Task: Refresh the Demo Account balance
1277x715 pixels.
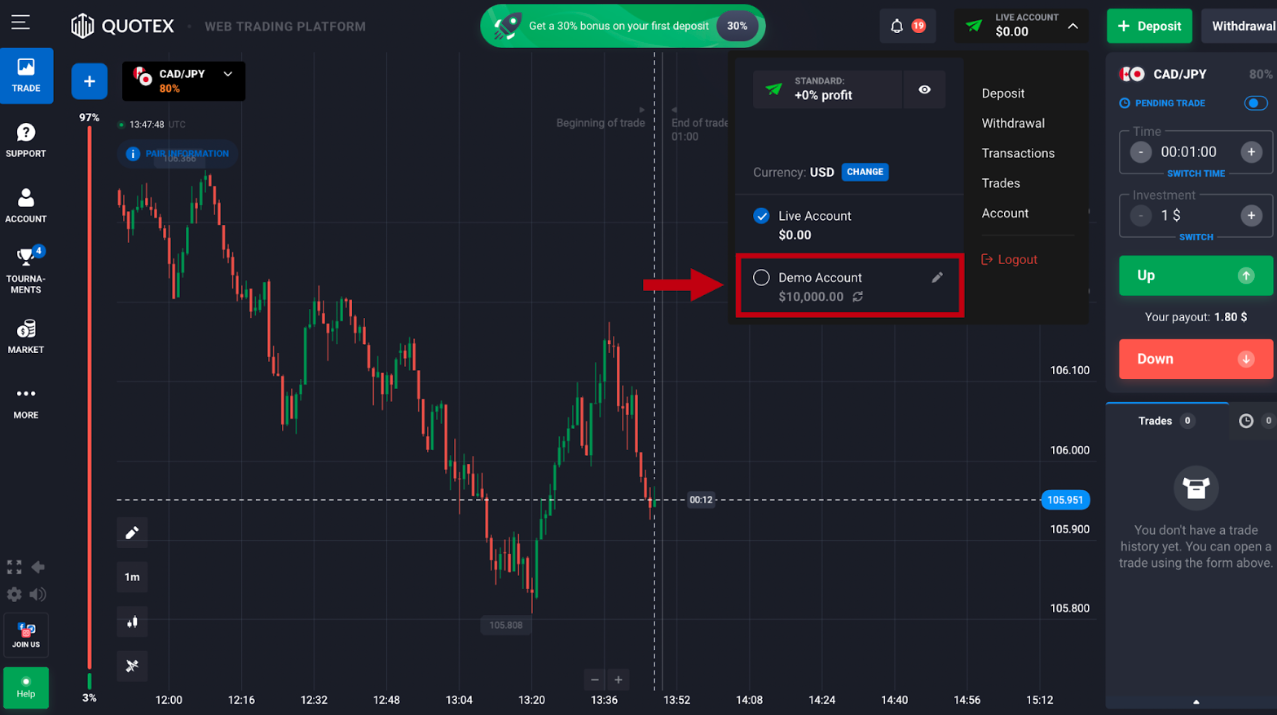Action: (858, 297)
